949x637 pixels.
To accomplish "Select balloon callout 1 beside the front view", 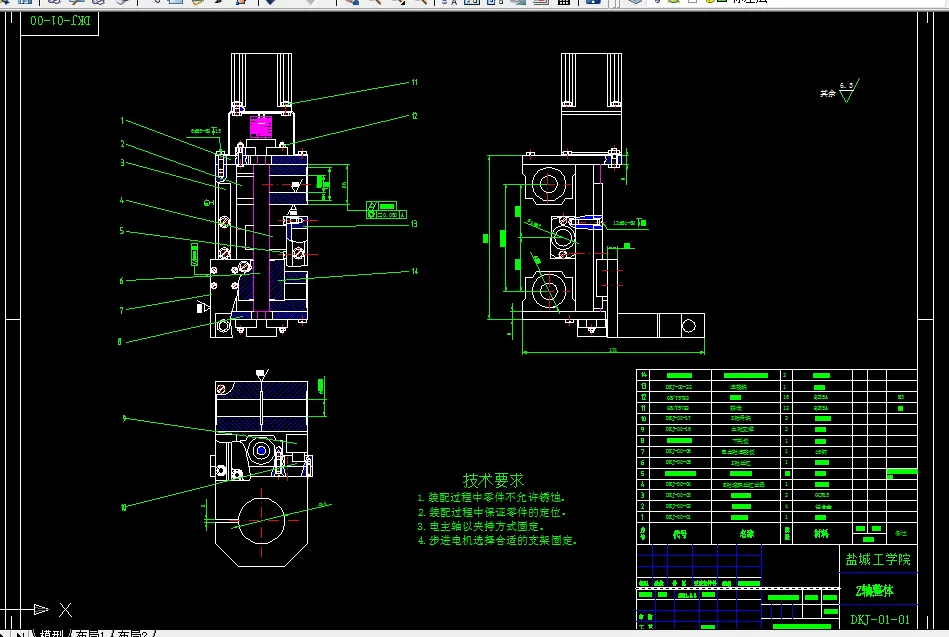I will [122, 120].
